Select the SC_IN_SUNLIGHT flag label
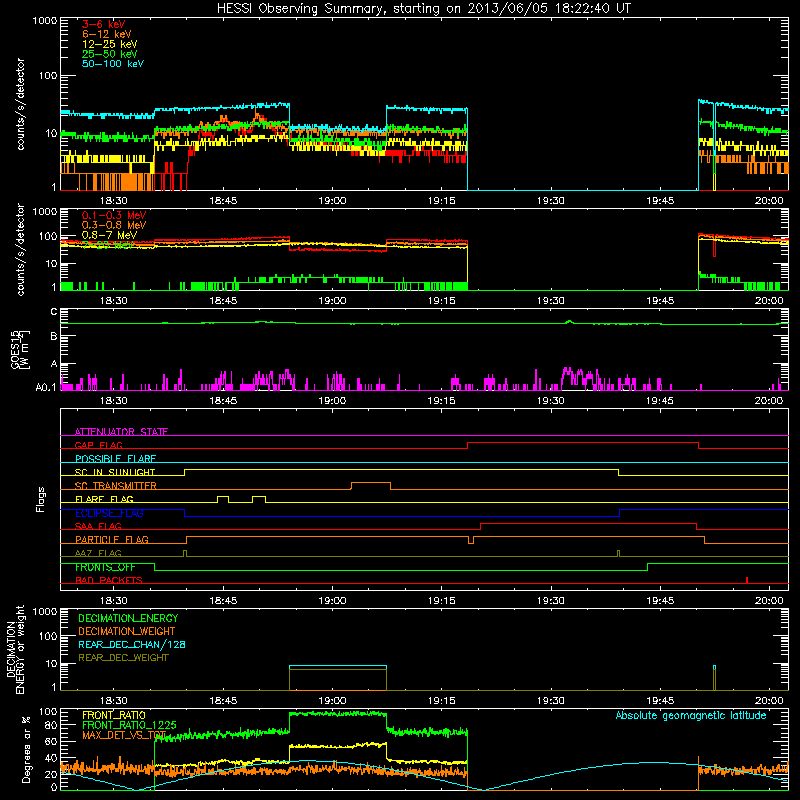This screenshot has width=800, height=800. (115, 472)
